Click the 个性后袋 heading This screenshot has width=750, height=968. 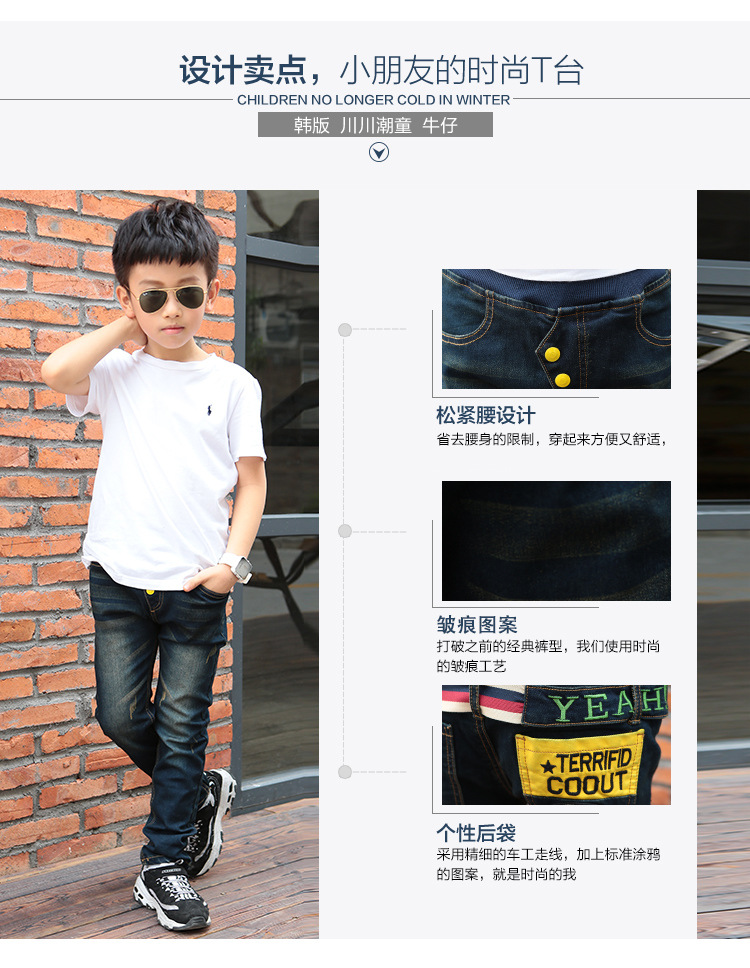coord(476,833)
